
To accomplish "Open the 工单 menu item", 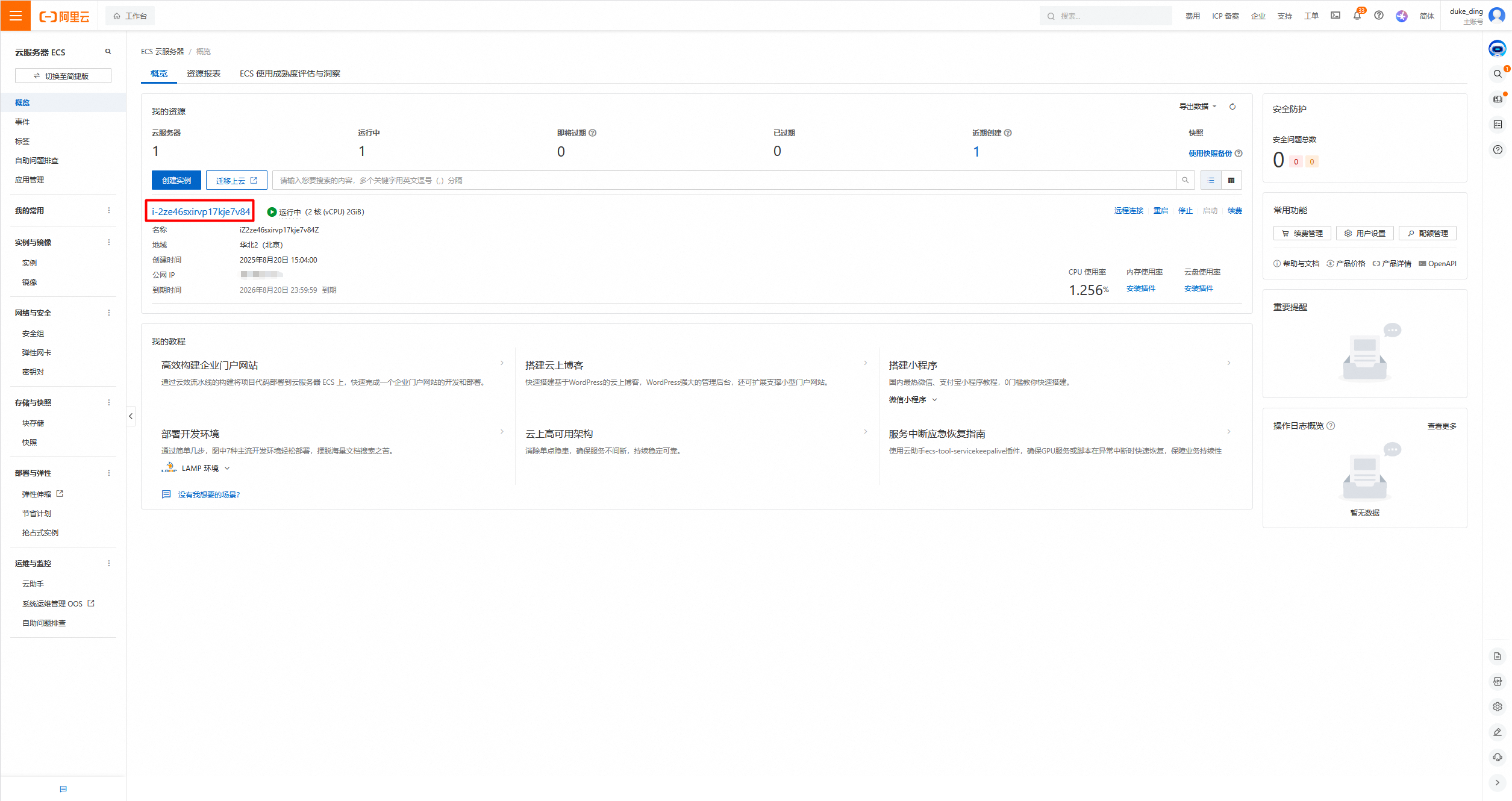I will [x=1311, y=16].
